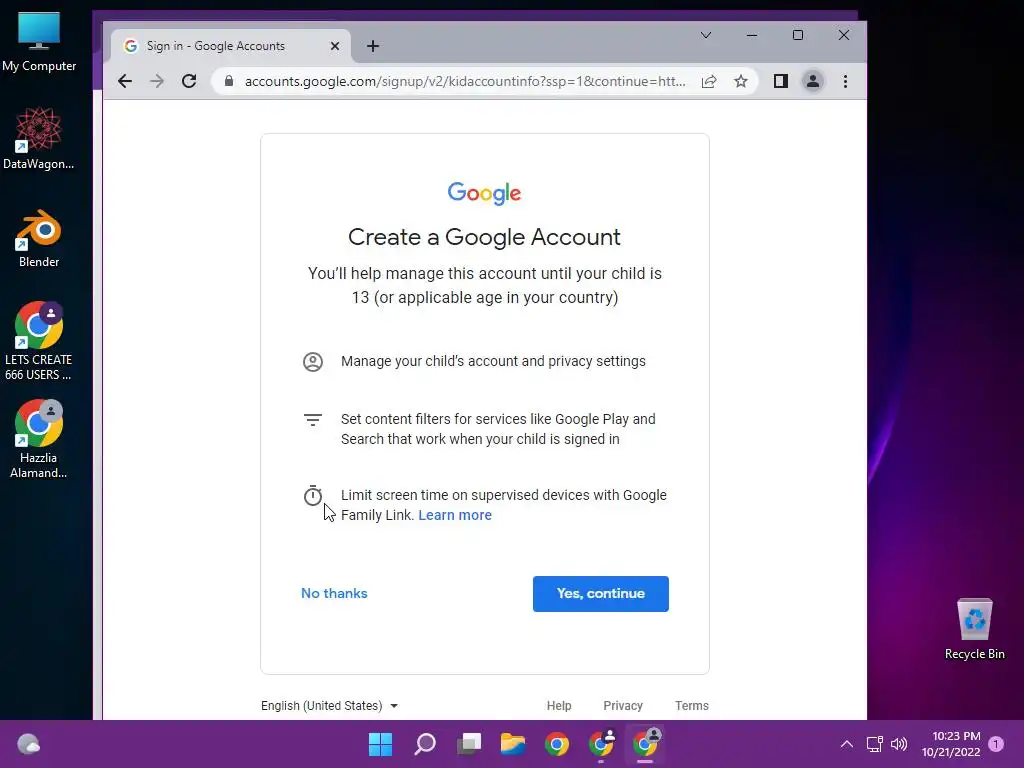Viewport: 1024px width, 768px height.
Task: Open the Privacy footer link
Action: coord(623,705)
